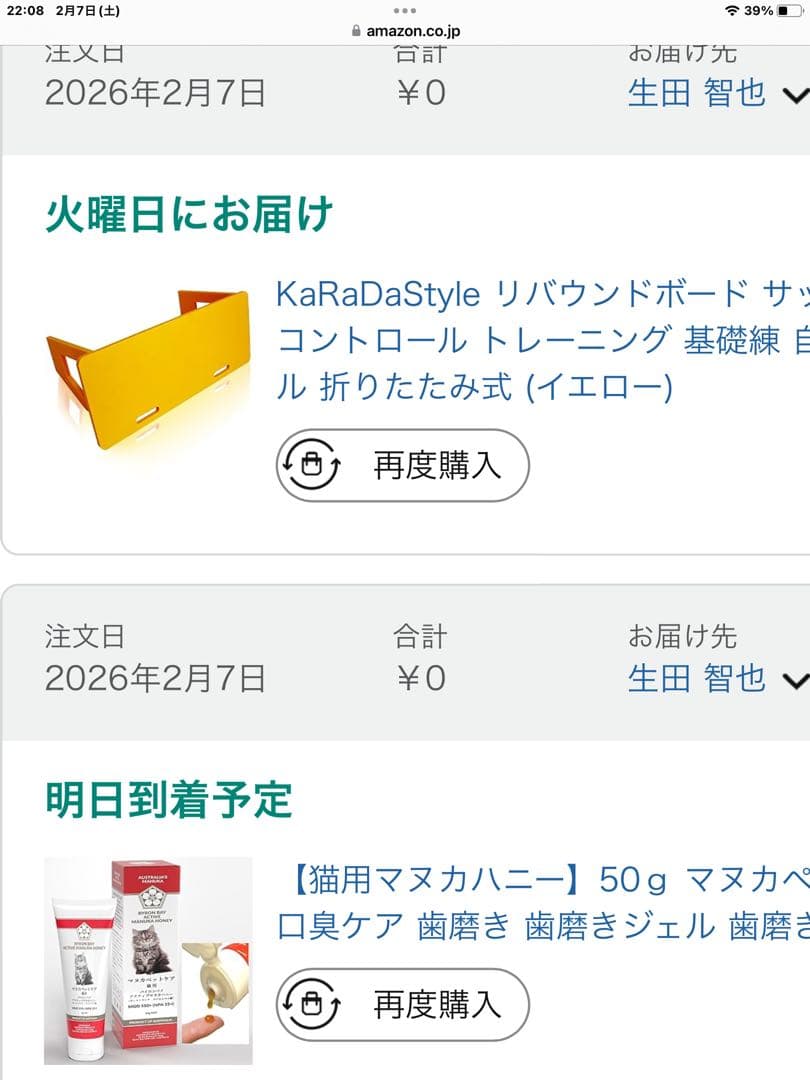
Task: Tap the 22:08 clock in the status bar
Action: (25, 10)
